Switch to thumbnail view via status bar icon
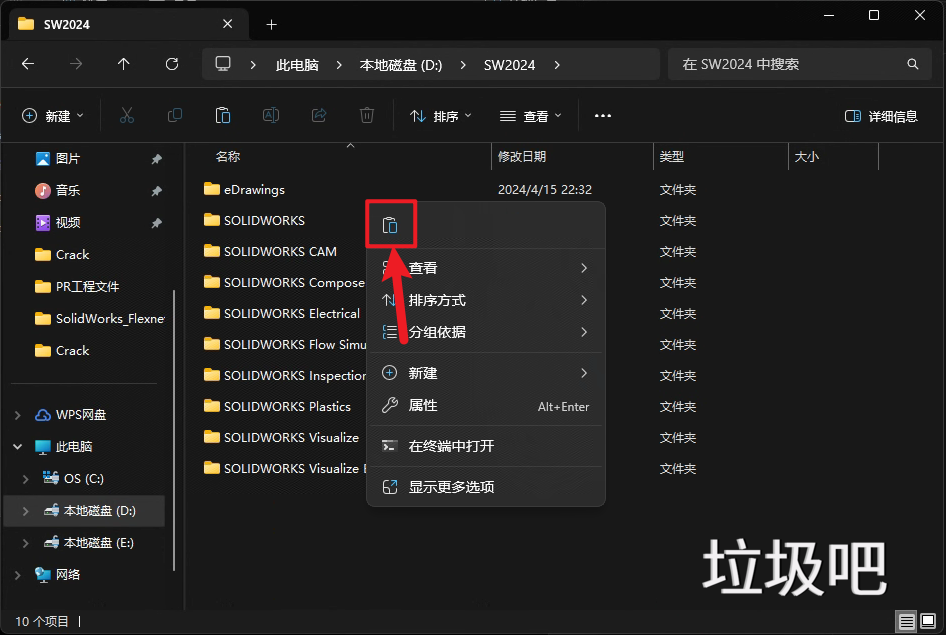Image resolution: width=946 pixels, height=635 pixels. pyautogui.click(x=930, y=621)
